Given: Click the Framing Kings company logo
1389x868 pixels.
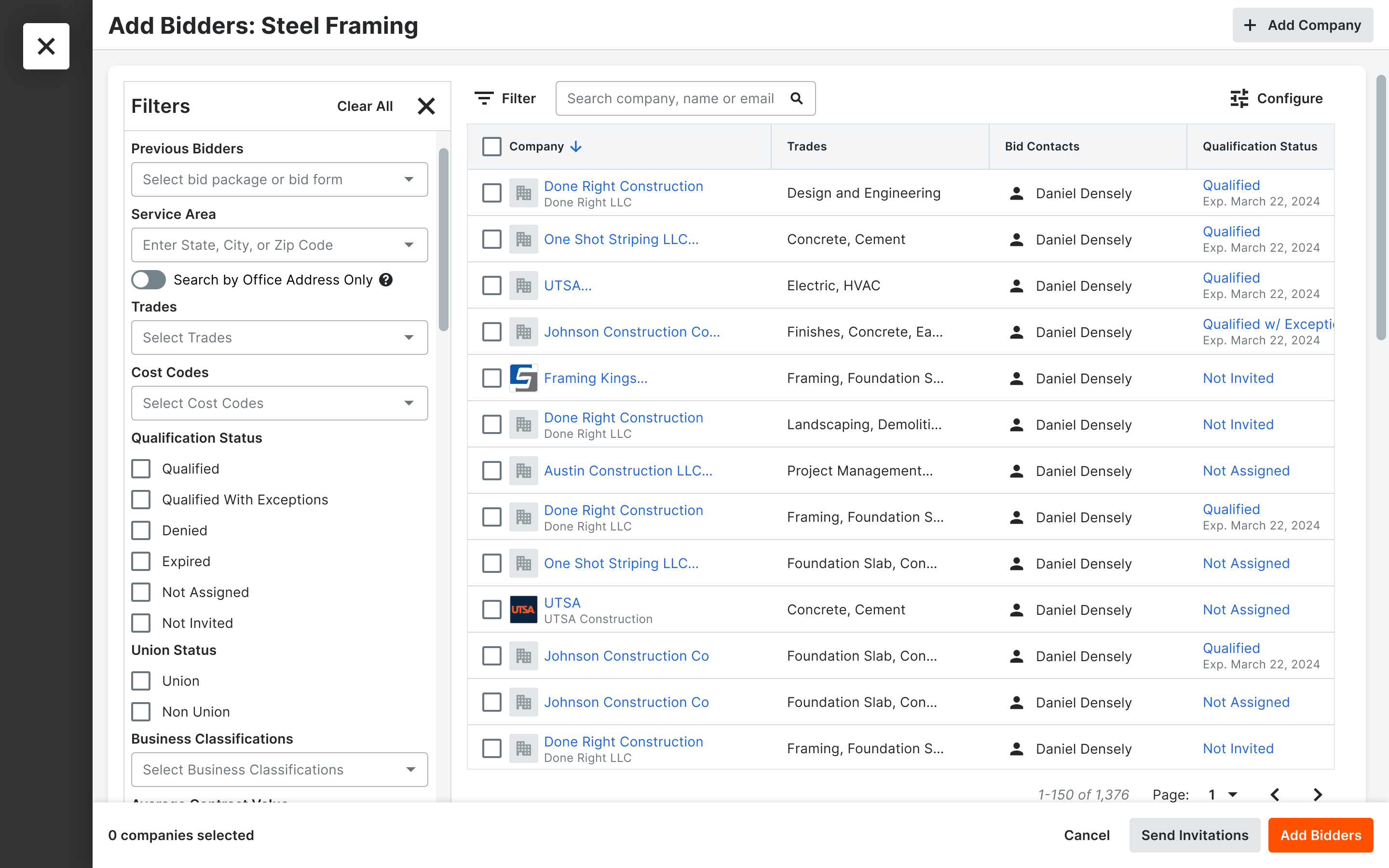Looking at the screenshot, I should [523, 379].
